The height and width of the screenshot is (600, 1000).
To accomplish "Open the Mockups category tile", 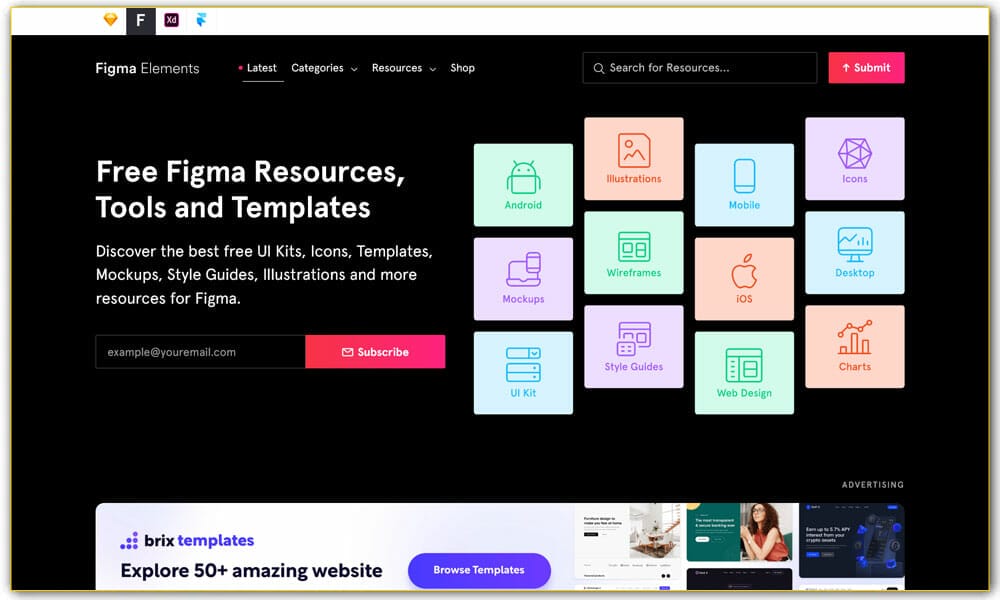I will 523,279.
